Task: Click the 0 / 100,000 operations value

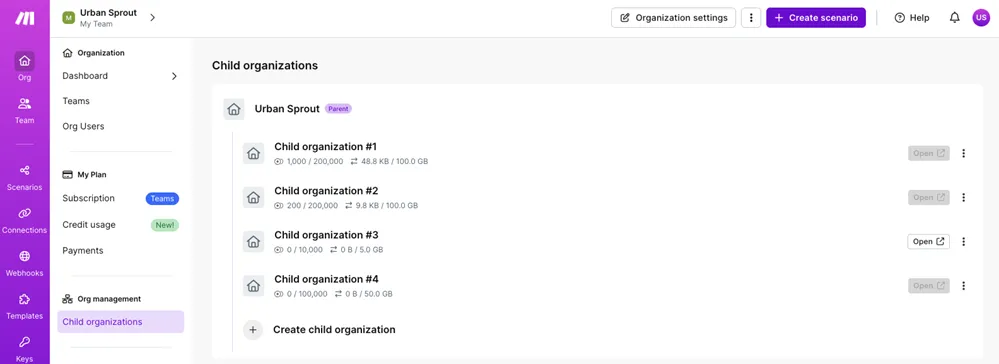Action: [307, 294]
